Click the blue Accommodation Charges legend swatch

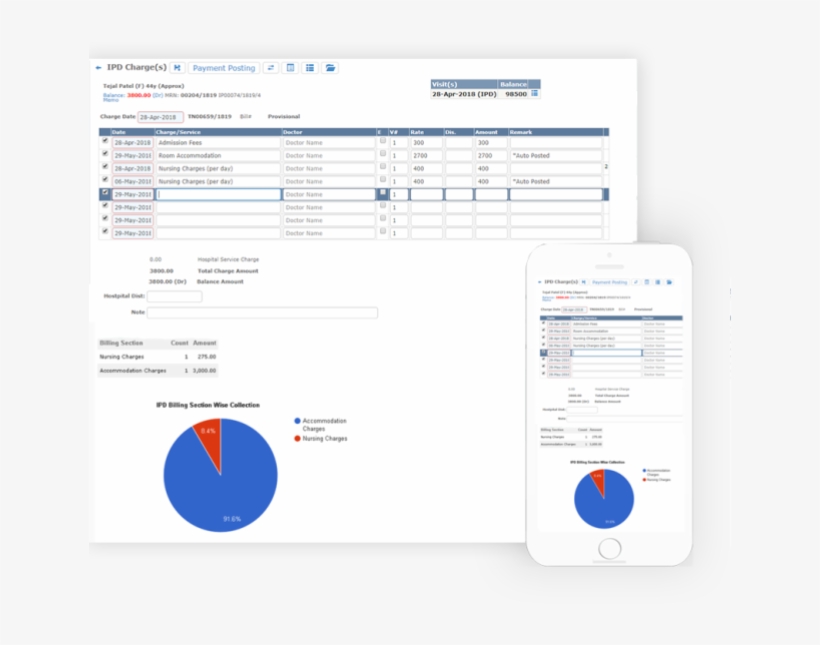coord(298,421)
